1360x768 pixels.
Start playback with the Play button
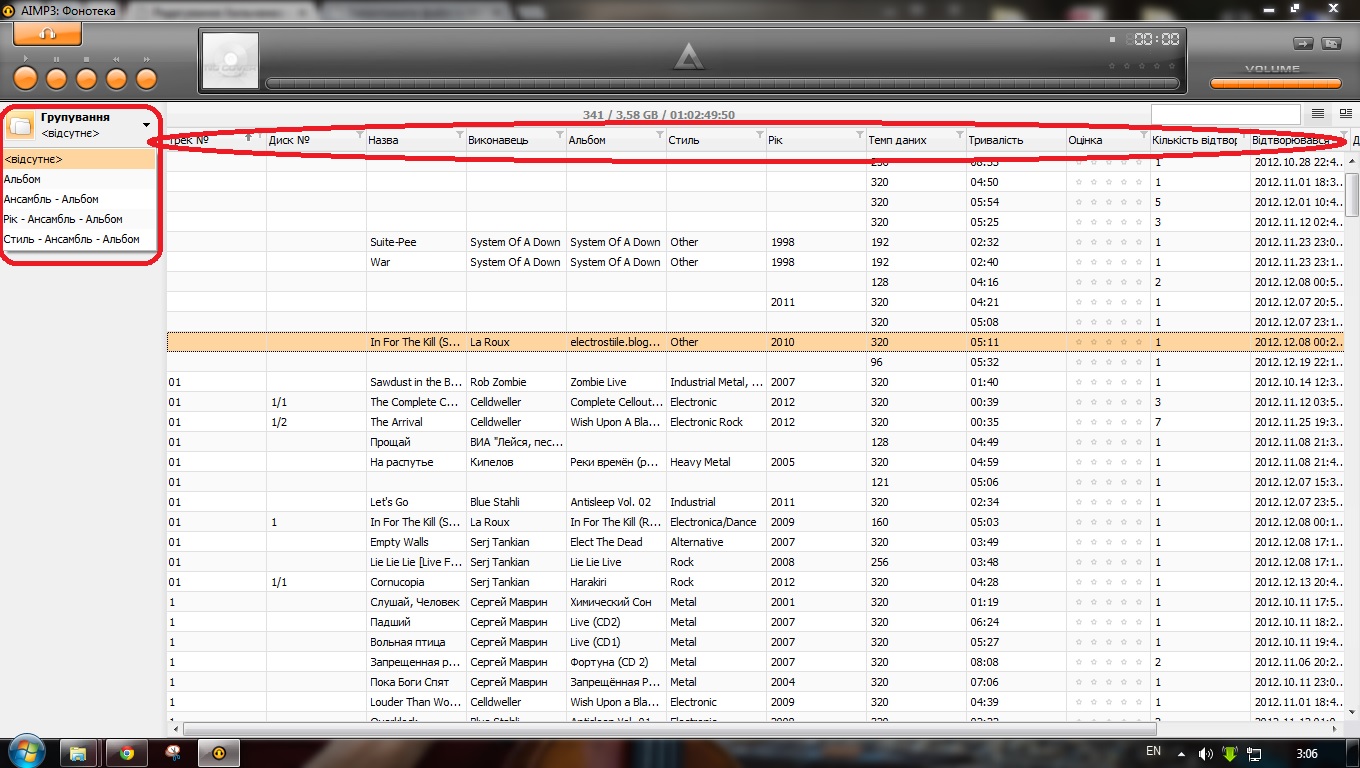pyautogui.click(x=26, y=78)
